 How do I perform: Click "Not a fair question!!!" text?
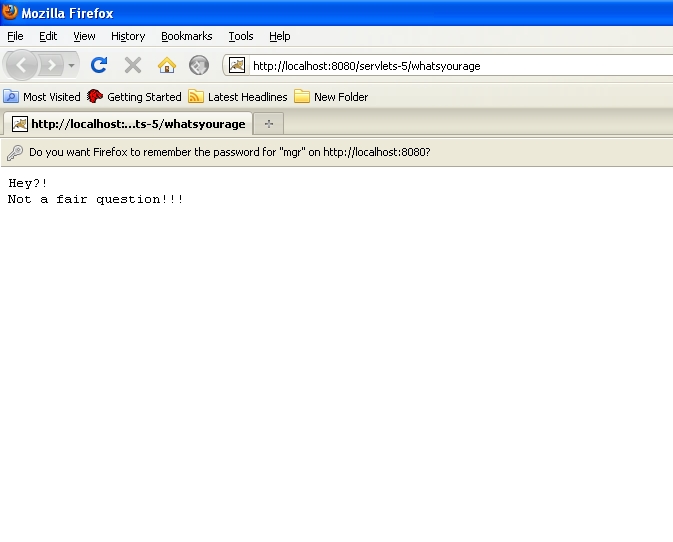click(96, 200)
